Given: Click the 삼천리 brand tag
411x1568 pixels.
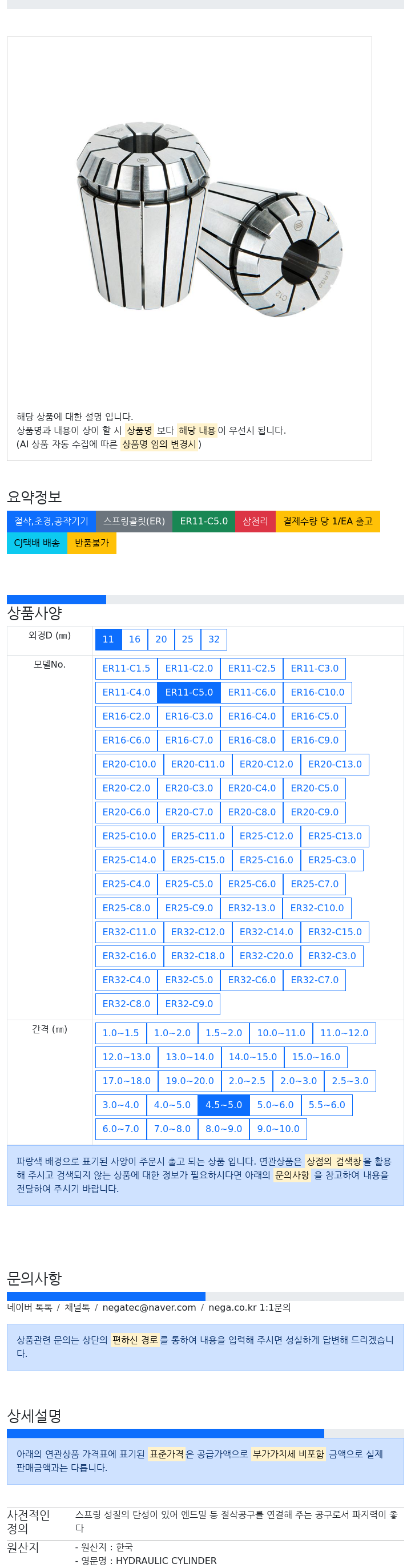Looking at the screenshot, I should tap(255, 521).
